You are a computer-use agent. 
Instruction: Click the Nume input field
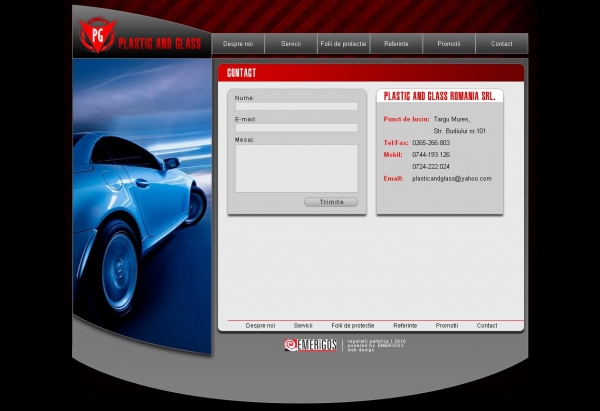(x=297, y=106)
